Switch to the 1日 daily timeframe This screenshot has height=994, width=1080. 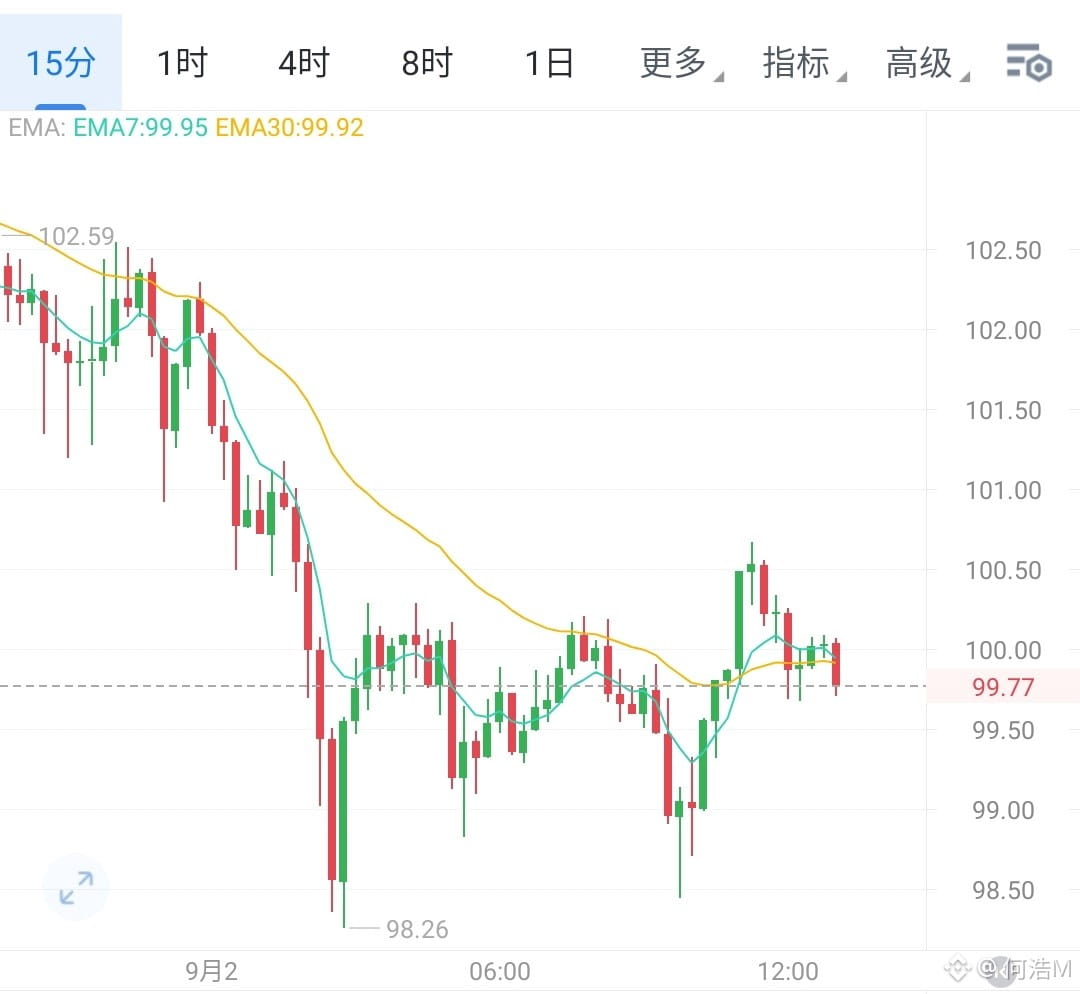point(549,63)
